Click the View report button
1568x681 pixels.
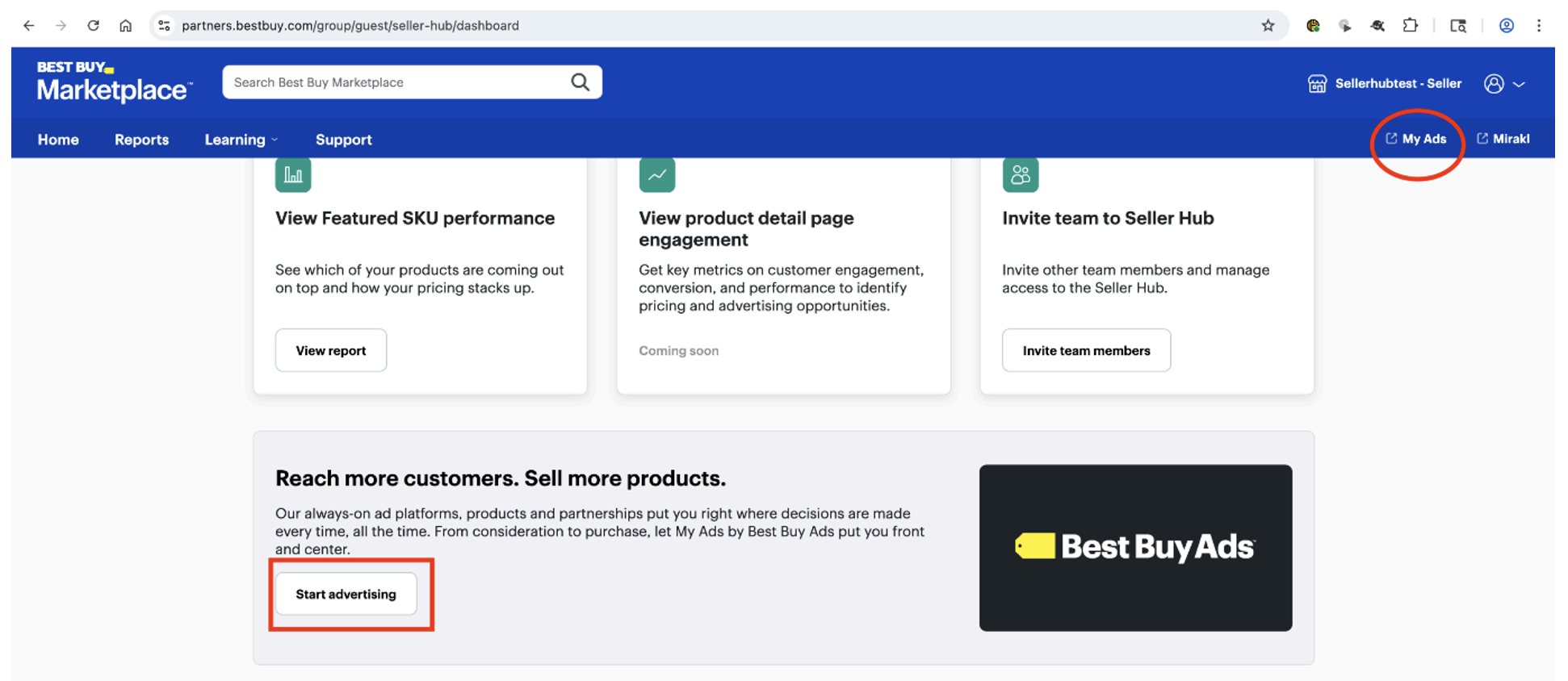click(x=331, y=350)
